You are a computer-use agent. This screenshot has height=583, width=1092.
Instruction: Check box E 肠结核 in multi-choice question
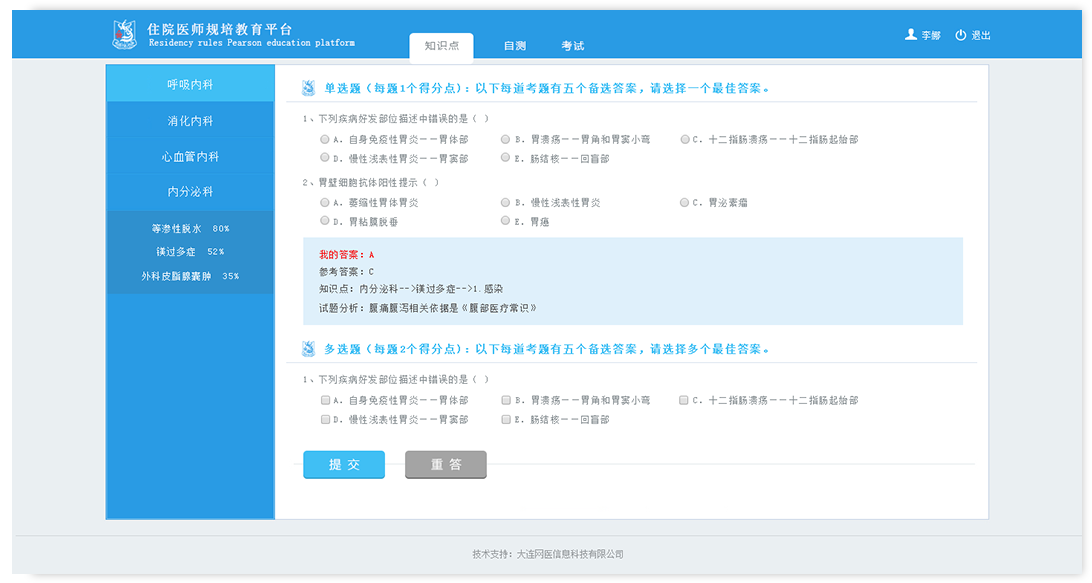506,419
